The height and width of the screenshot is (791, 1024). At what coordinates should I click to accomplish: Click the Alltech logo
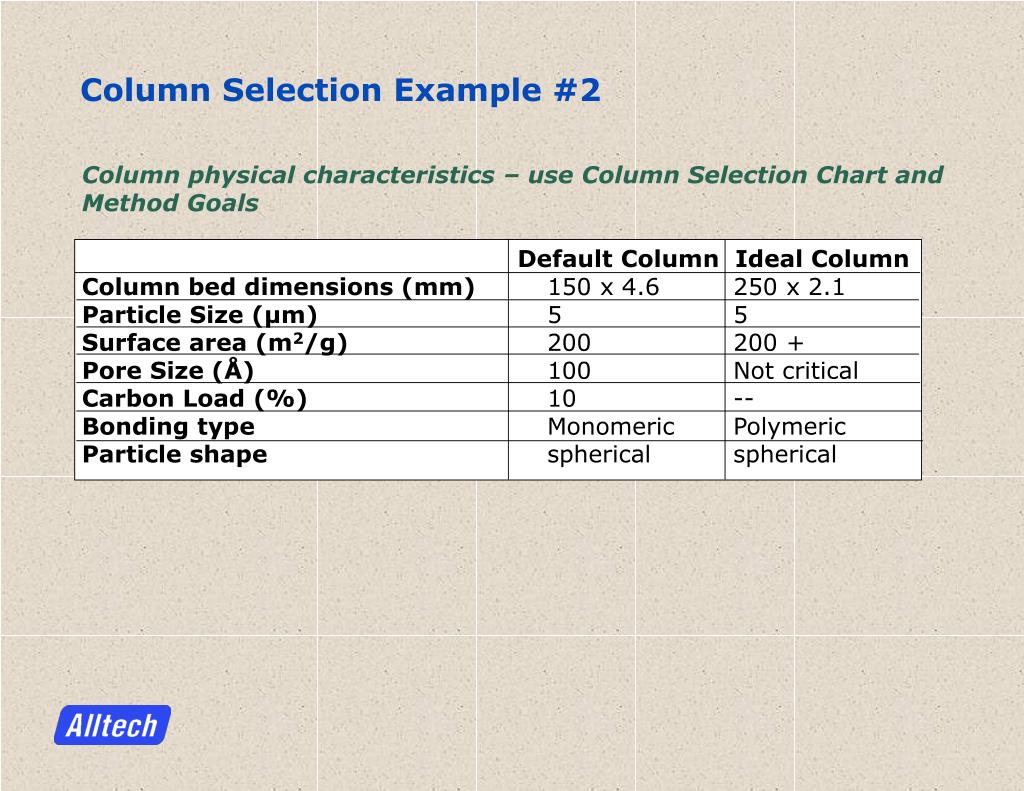click(112, 725)
